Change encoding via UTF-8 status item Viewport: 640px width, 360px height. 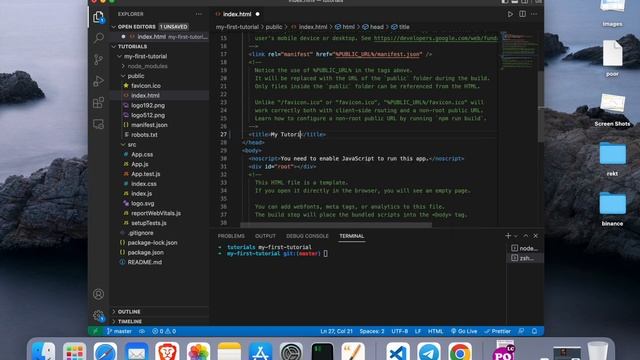(x=400, y=331)
